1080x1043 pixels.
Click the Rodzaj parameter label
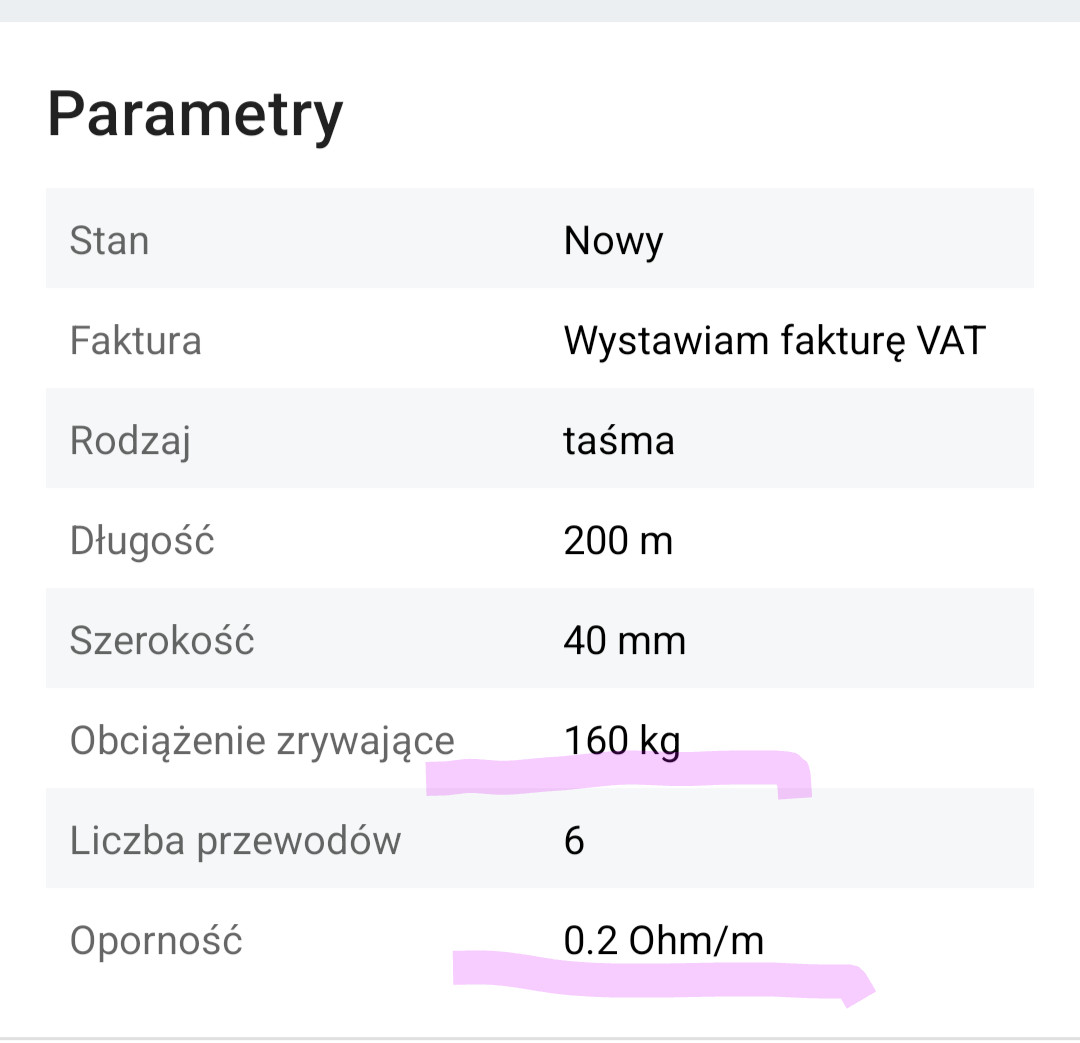point(130,441)
